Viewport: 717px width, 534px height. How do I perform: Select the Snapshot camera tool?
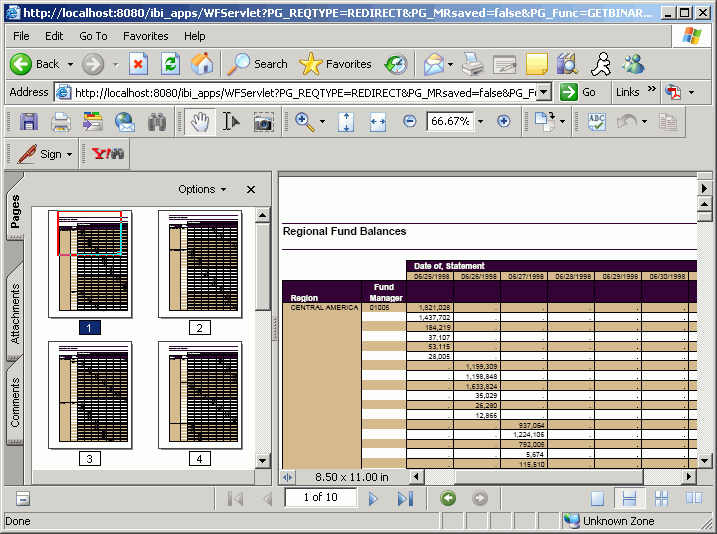coord(263,122)
